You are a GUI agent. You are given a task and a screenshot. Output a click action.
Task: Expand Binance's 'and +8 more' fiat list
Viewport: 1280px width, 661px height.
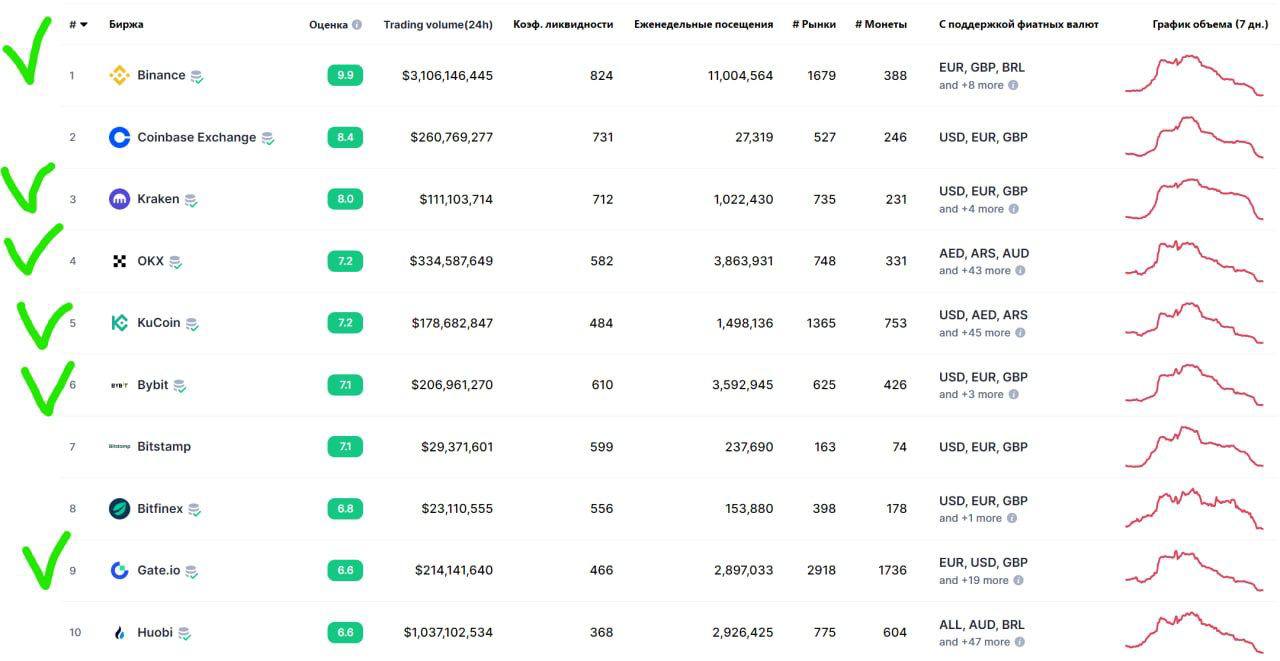coord(977,86)
